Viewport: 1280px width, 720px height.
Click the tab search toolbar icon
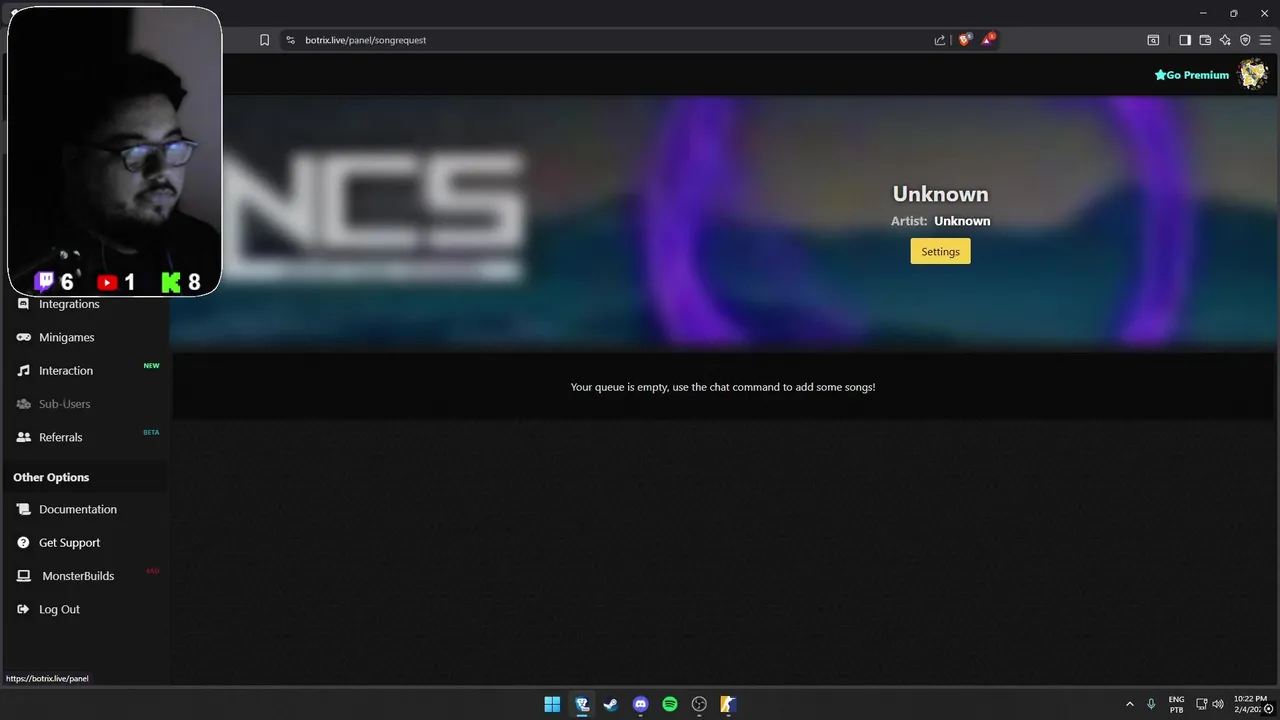pyautogui.click(x=1153, y=40)
